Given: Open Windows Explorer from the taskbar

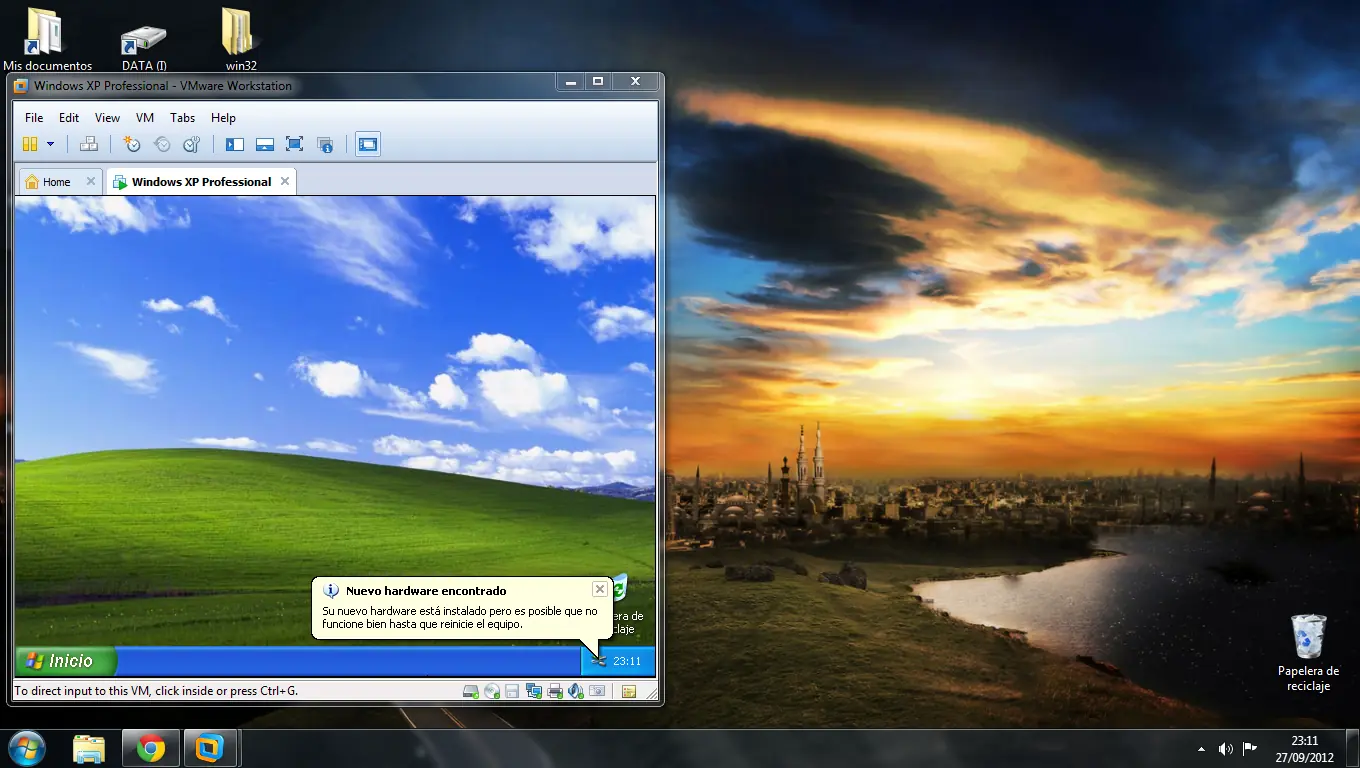Looking at the screenshot, I should click(89, 748).
